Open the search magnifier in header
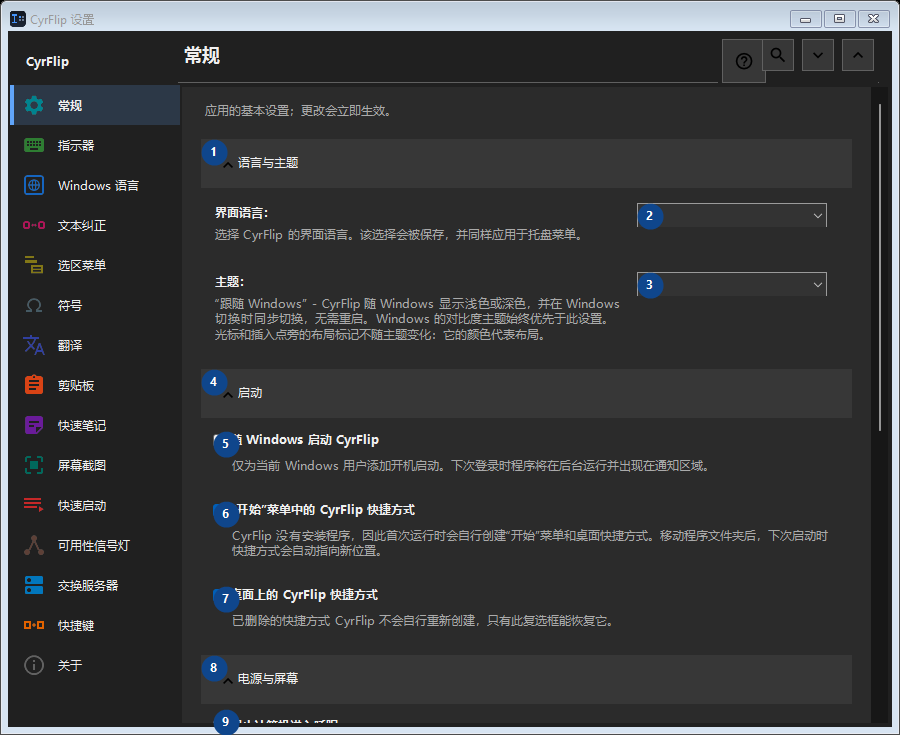Viewport: 900px width, 735px height. [x=778, y=55]
